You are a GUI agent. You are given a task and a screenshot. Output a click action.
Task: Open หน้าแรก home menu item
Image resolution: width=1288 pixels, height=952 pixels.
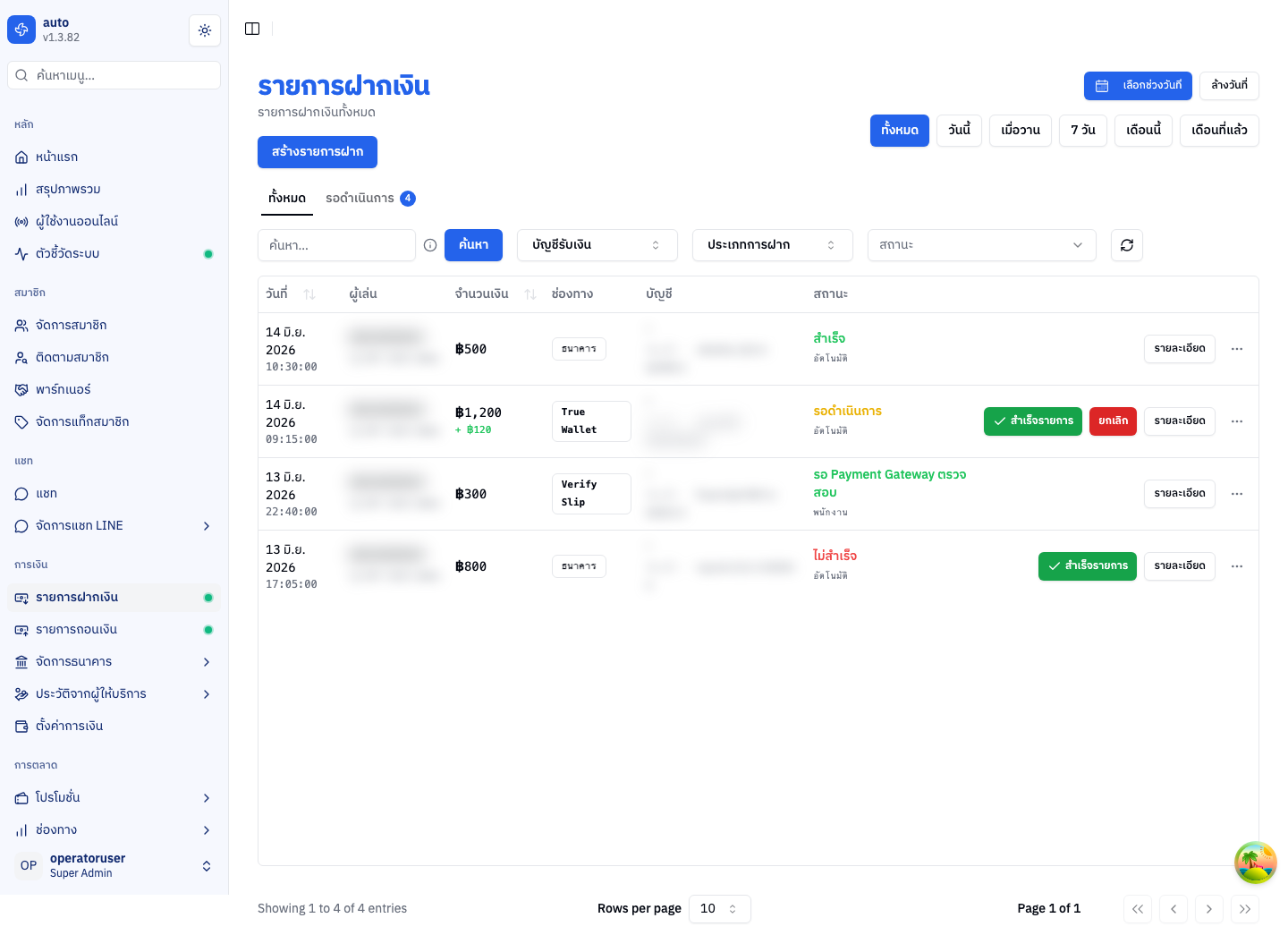point(114,157)
